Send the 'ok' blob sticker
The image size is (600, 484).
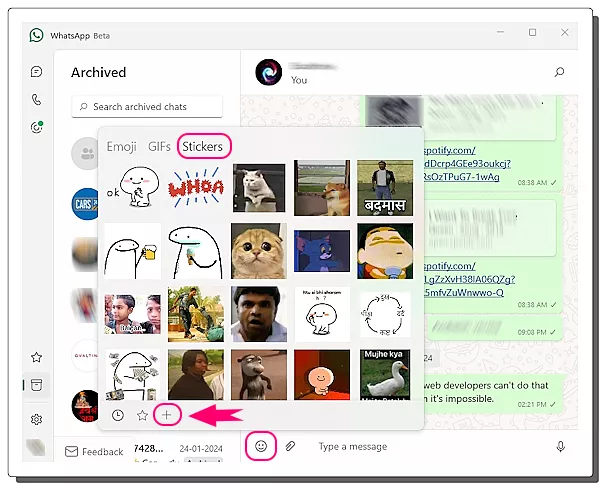tap(132, 187)
